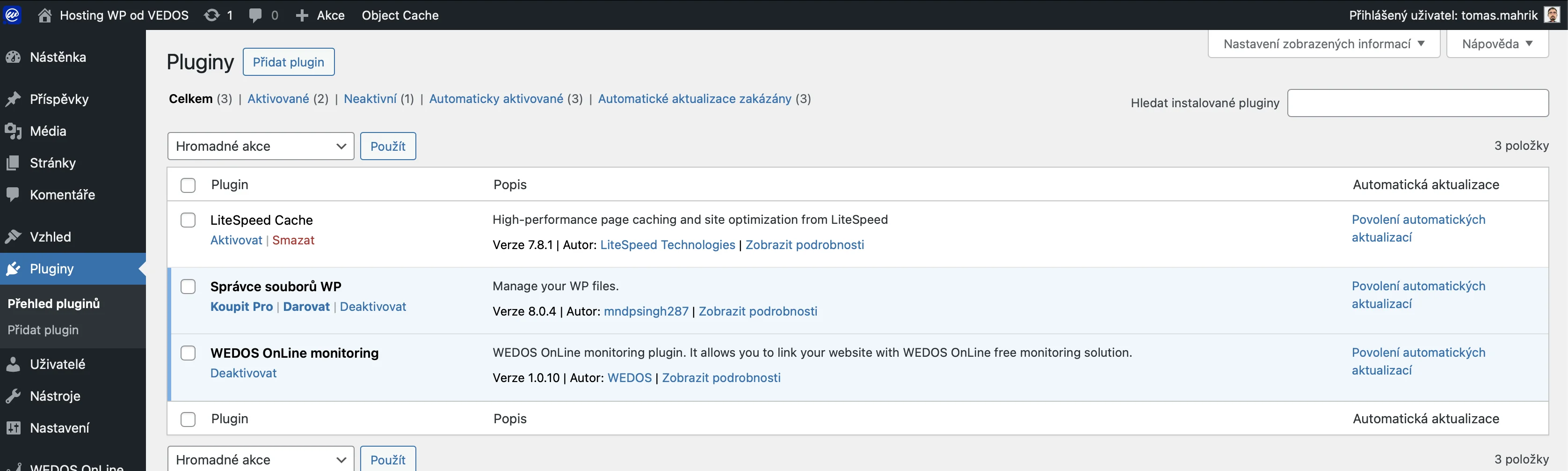Open the top Hromadné akce dropdown
Screen dimensions: 1568x471
tap(261, 146)
